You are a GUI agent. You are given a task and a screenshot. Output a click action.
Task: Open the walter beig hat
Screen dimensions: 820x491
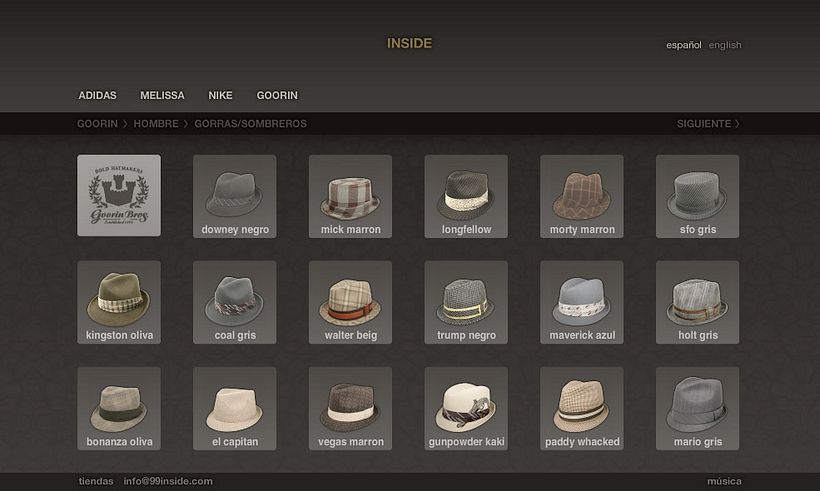pos(350,302)
